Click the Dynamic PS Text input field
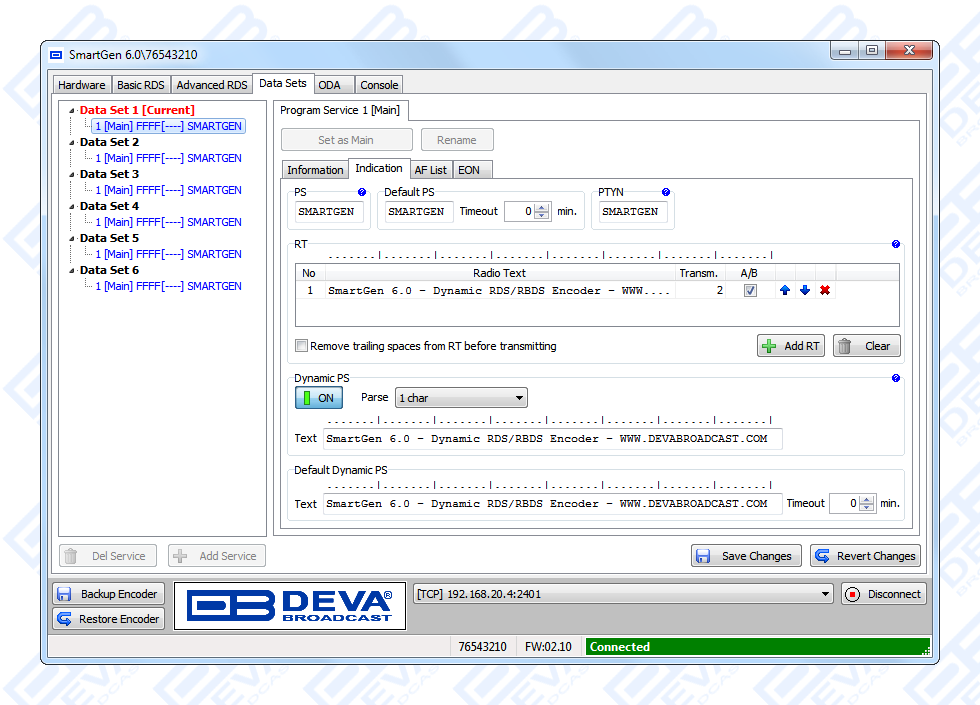Viewport: 980px width, 705px height. tap(552, 438)
